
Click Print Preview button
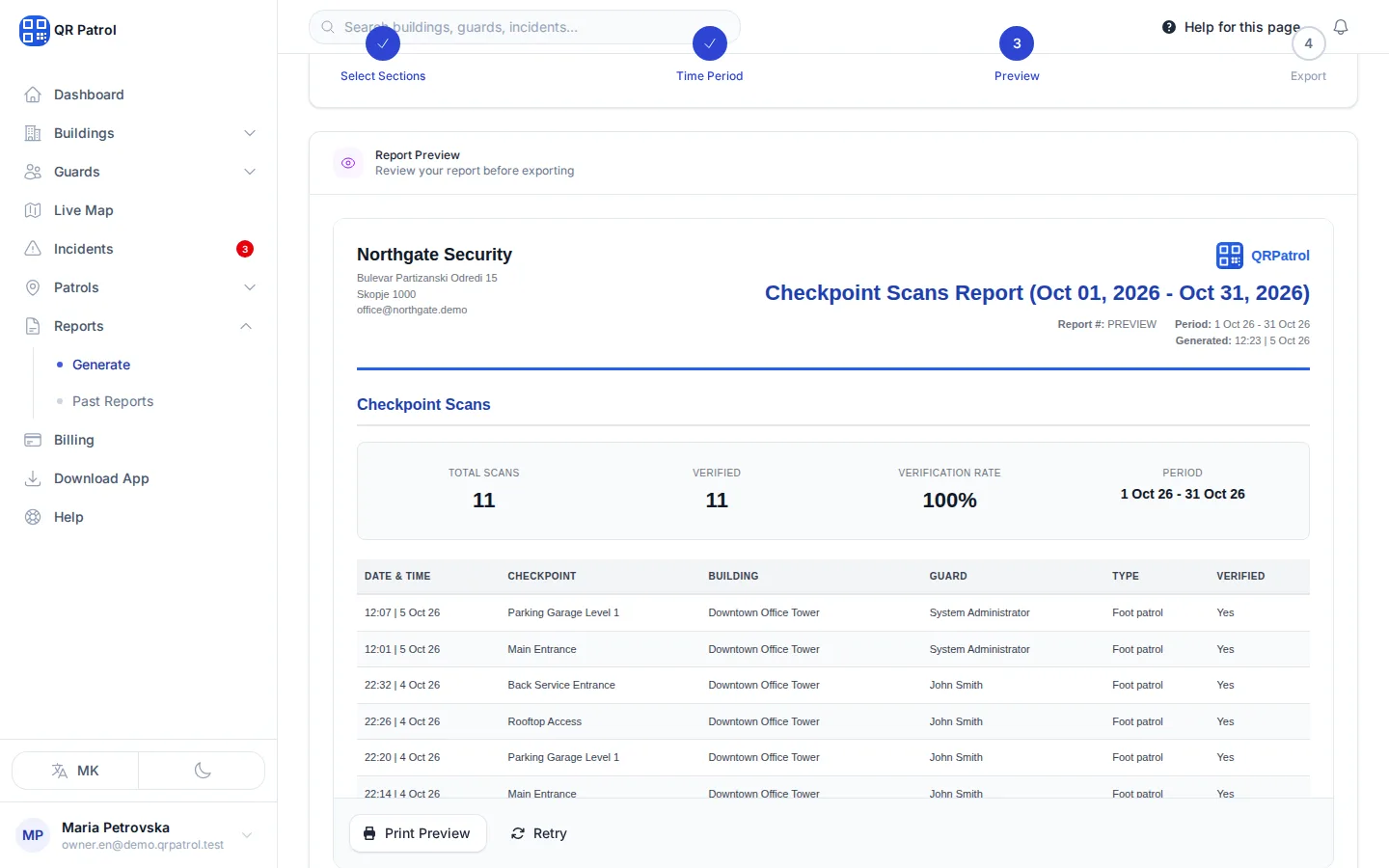[418, 833]
